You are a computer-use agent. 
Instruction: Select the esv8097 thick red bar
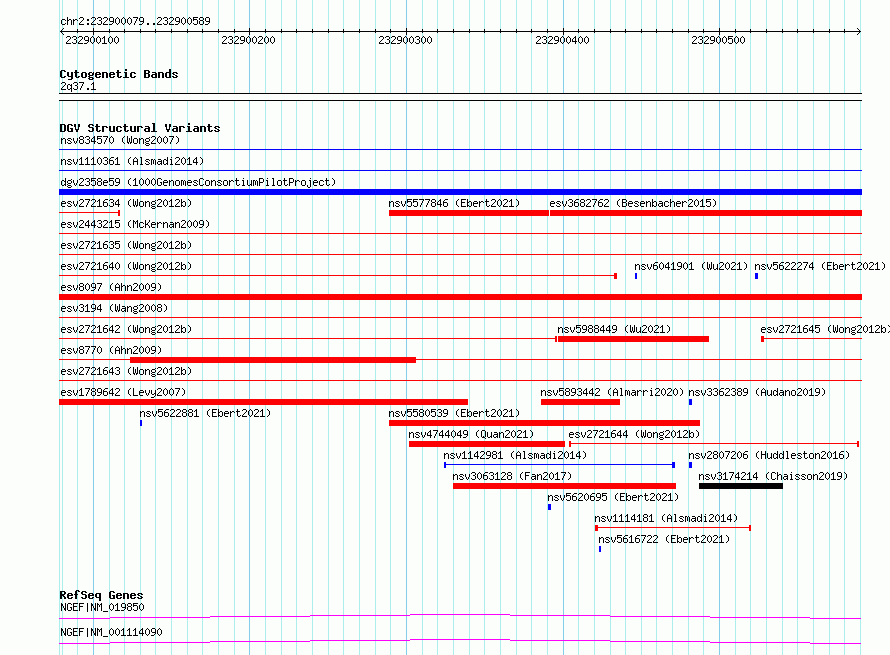(460, 297)
